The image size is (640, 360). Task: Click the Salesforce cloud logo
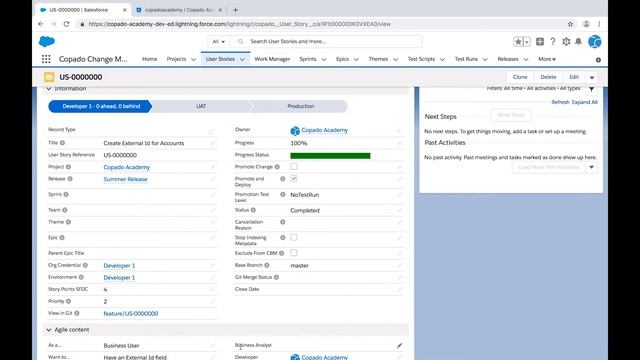coord(47,41)
